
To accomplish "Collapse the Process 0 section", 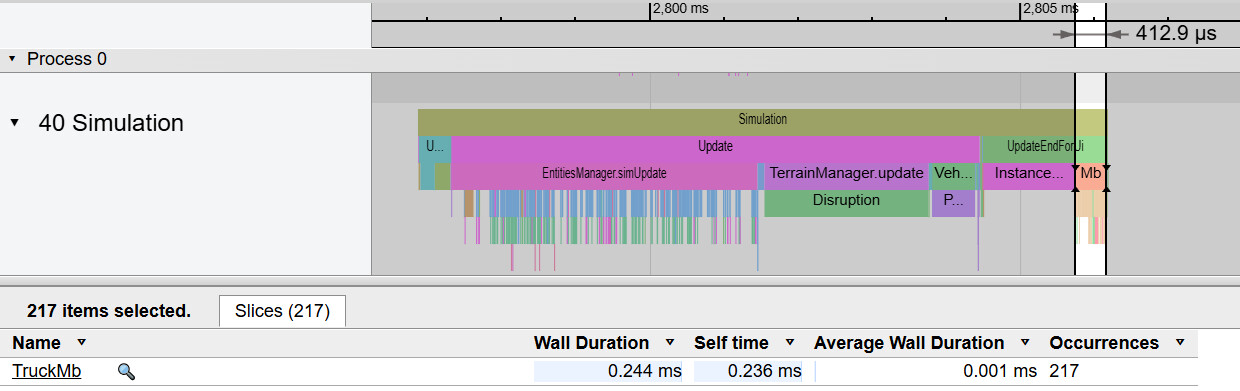I will 12,59.
